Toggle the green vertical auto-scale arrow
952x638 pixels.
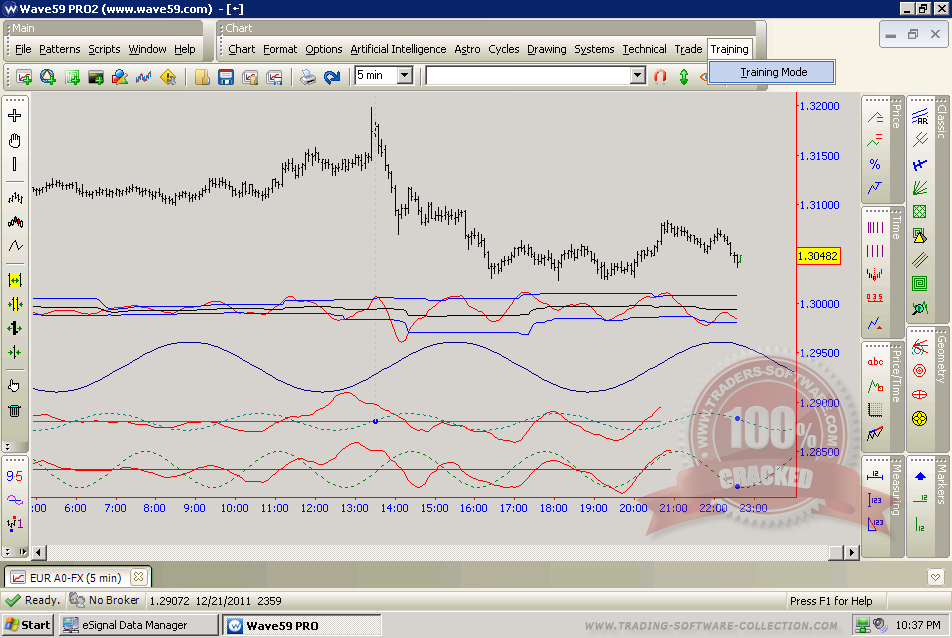click(x=684, y=76)
